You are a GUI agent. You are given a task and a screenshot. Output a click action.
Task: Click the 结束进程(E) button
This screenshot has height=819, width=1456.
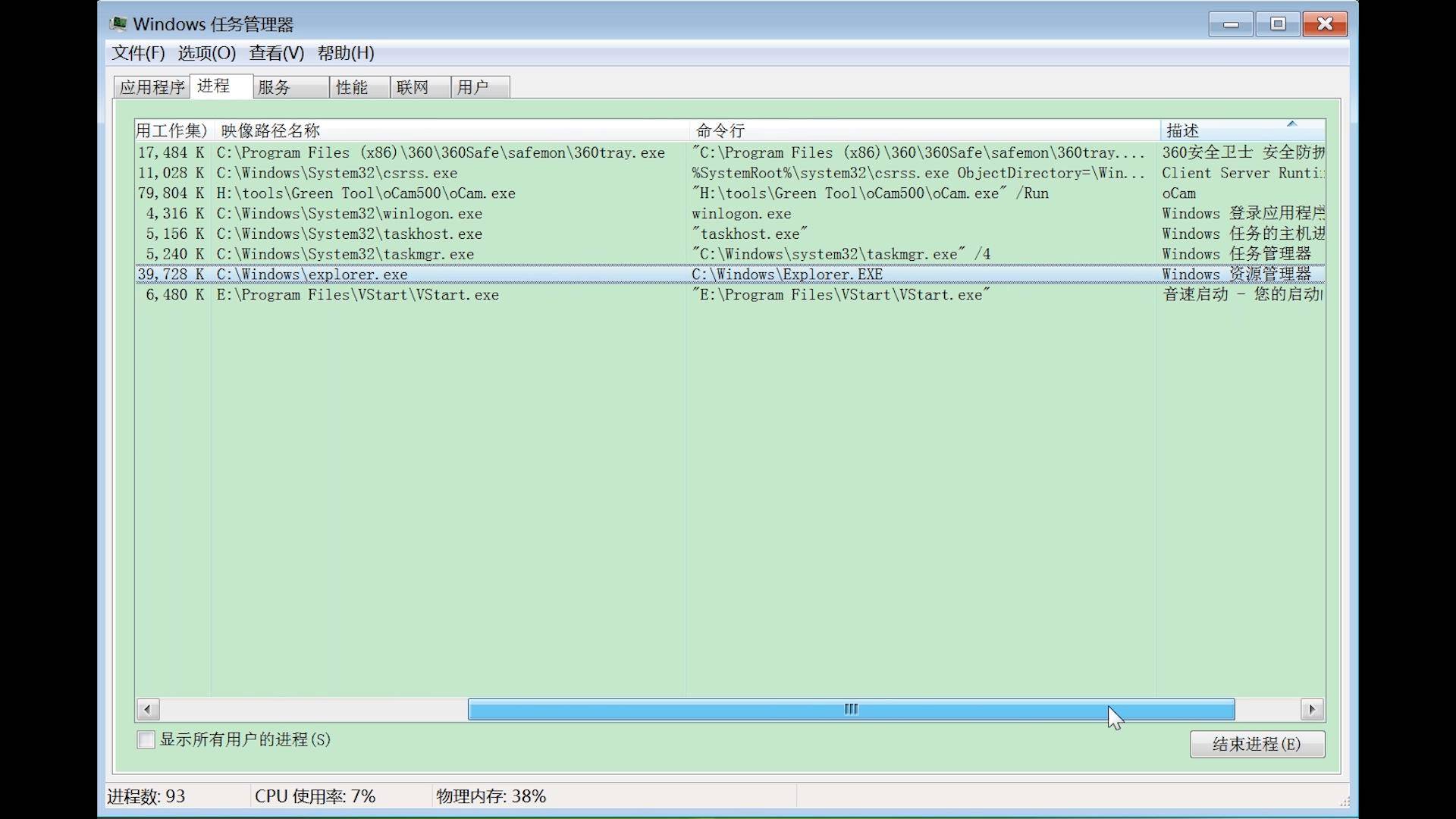coord(1257,744)
